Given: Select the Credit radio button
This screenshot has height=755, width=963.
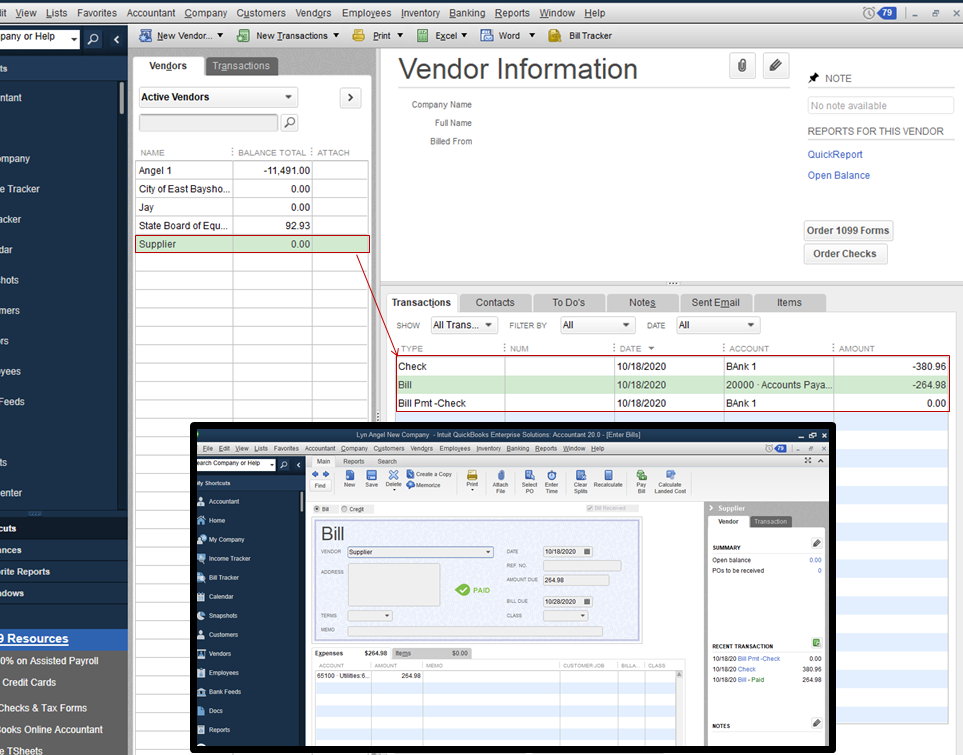Looking at the screenshot, I should click(345, 509).
